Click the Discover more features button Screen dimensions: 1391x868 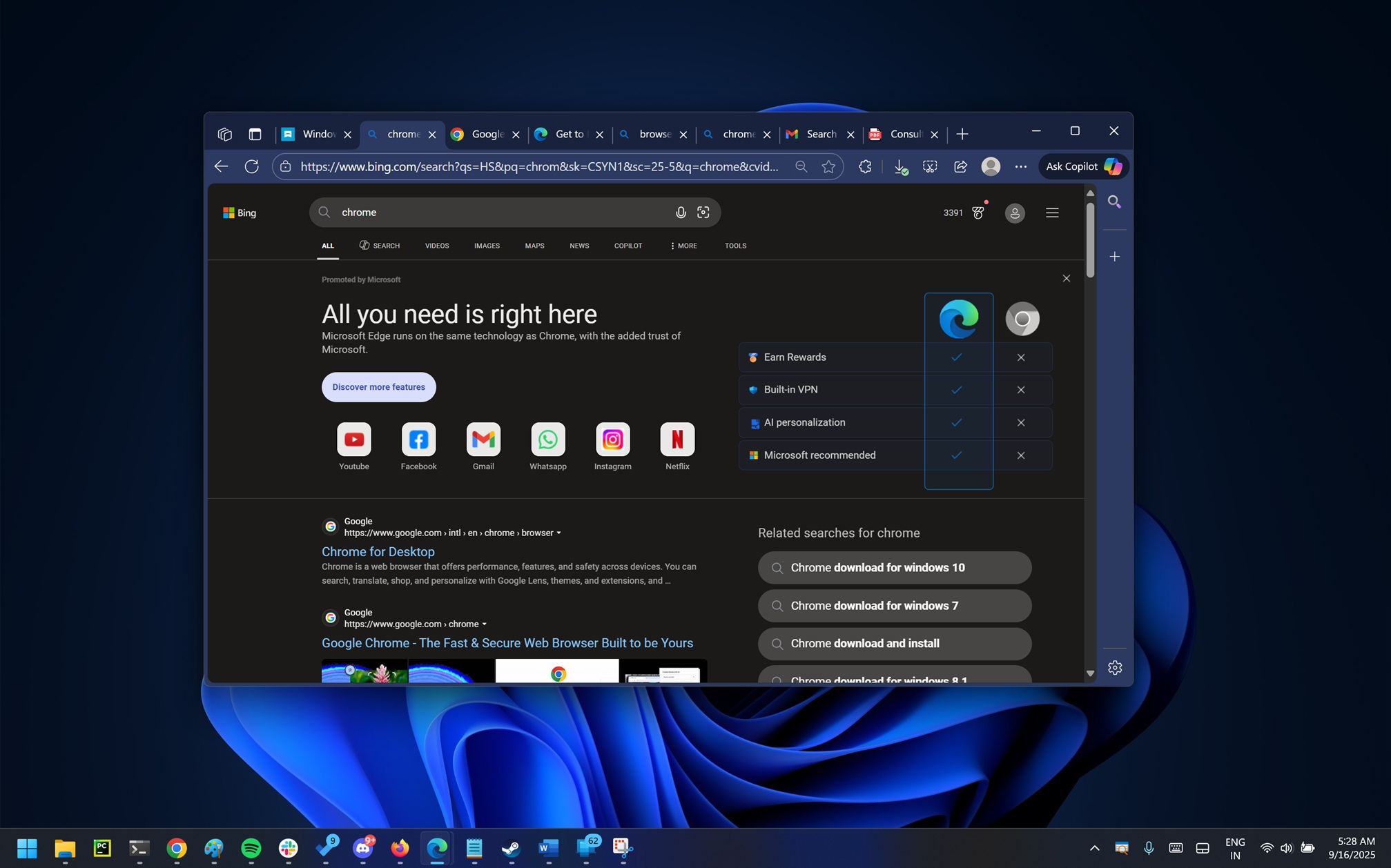point(378,387)
